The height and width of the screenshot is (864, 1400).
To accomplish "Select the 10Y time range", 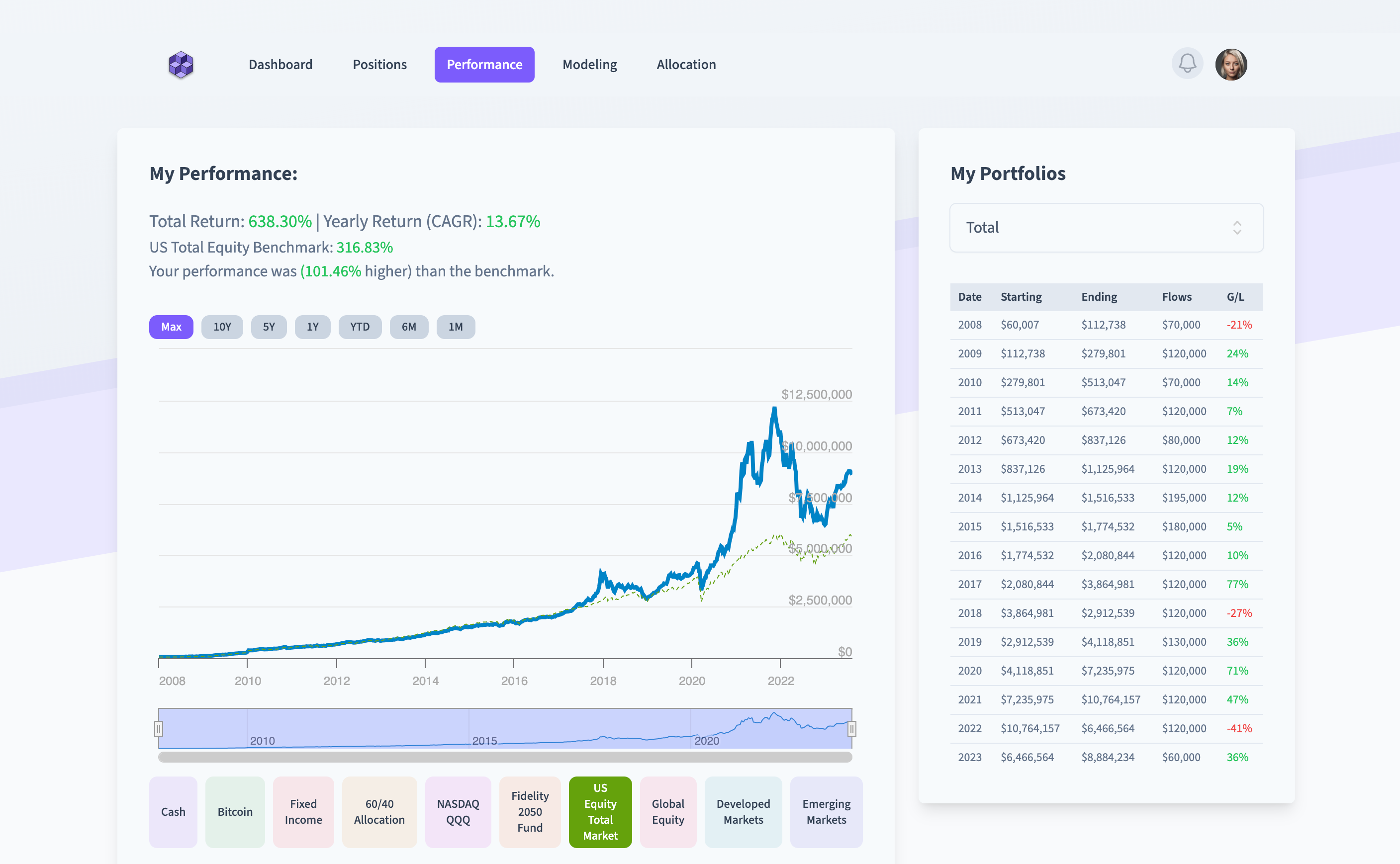I will coord(222,327).
